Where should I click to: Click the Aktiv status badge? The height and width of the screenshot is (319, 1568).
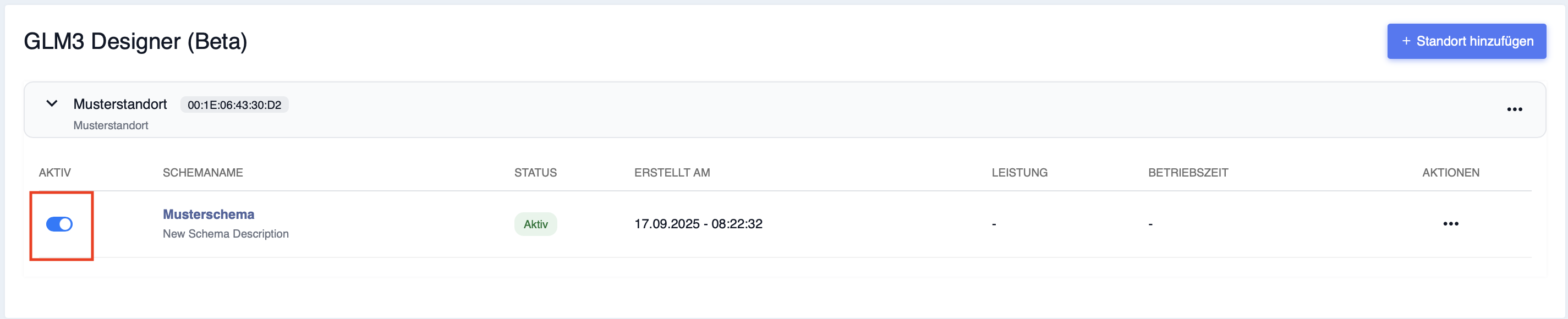click(x=535, y=224)
